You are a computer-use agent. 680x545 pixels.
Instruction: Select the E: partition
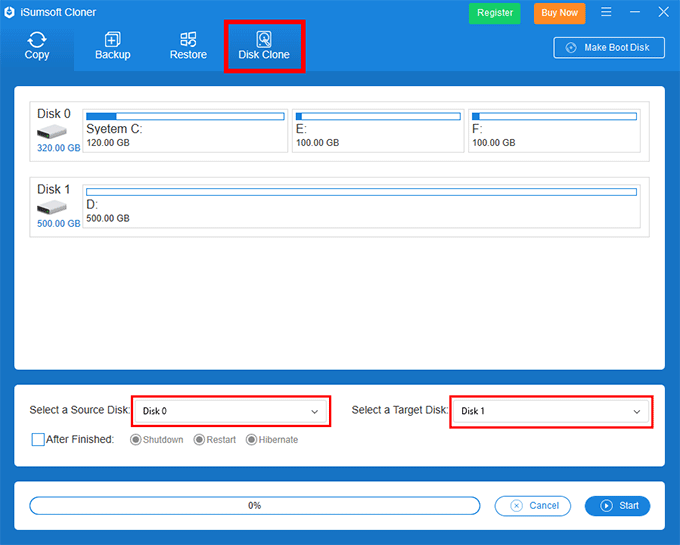[x=378, y=131]
